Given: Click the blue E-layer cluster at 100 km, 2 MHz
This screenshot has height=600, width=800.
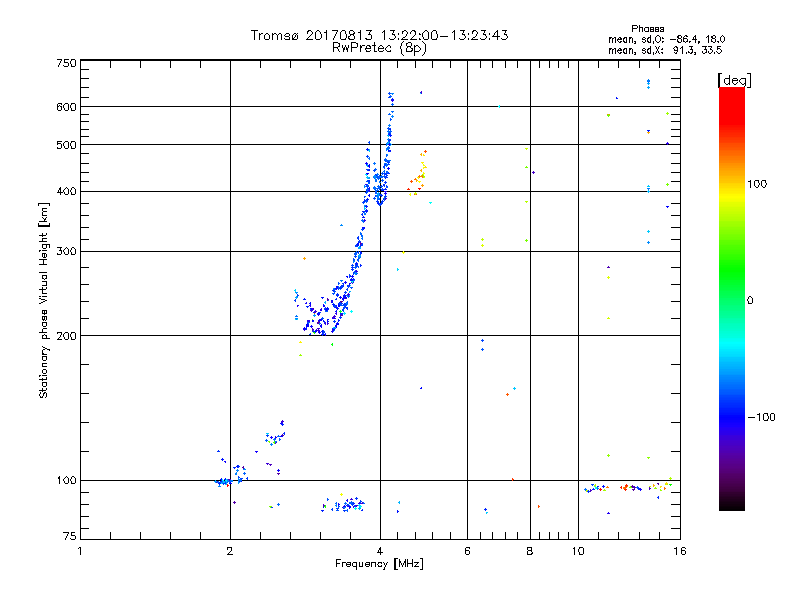Looking at the screenshot, I should point(223,482).
